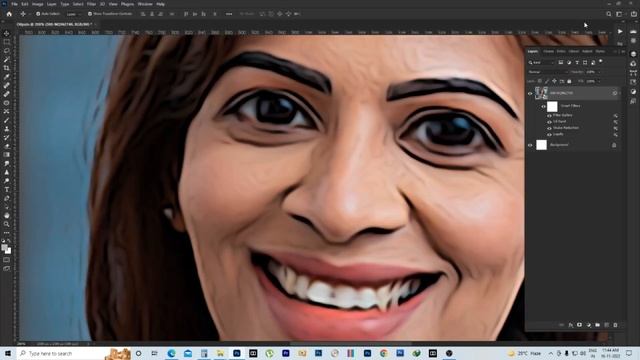Image resolution: width=640 pixels, height=360 pixels.
Task: Turn layer filtering on or off
Action: click(x=601, y=62)
